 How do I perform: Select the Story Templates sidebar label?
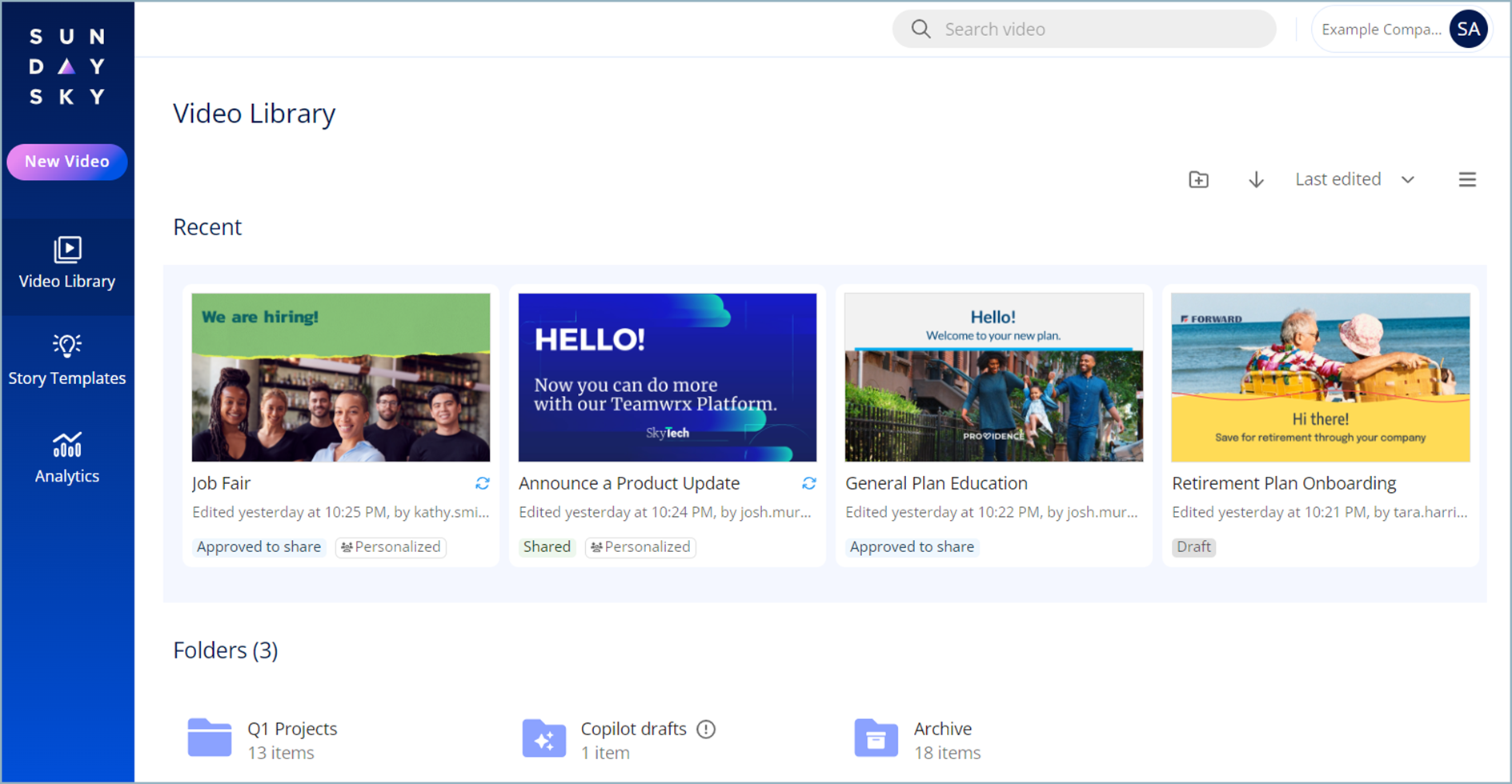pyautogui.click(x=67, y=378)
